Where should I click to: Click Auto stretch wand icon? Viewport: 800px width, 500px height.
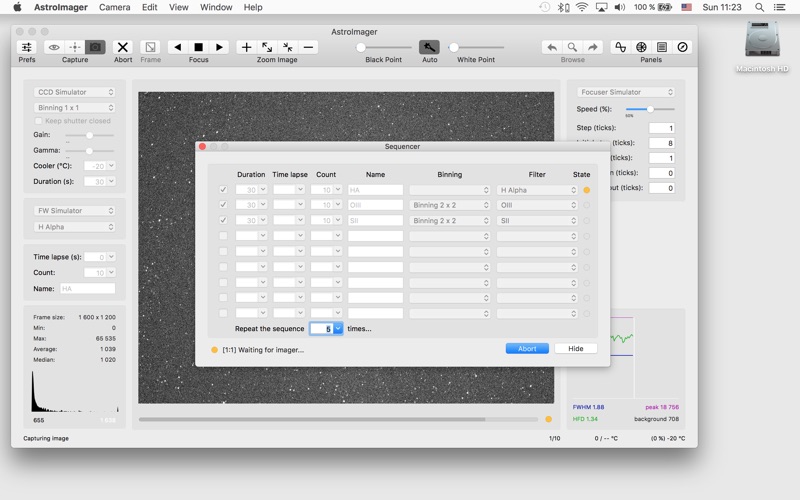tap(430, 47)
